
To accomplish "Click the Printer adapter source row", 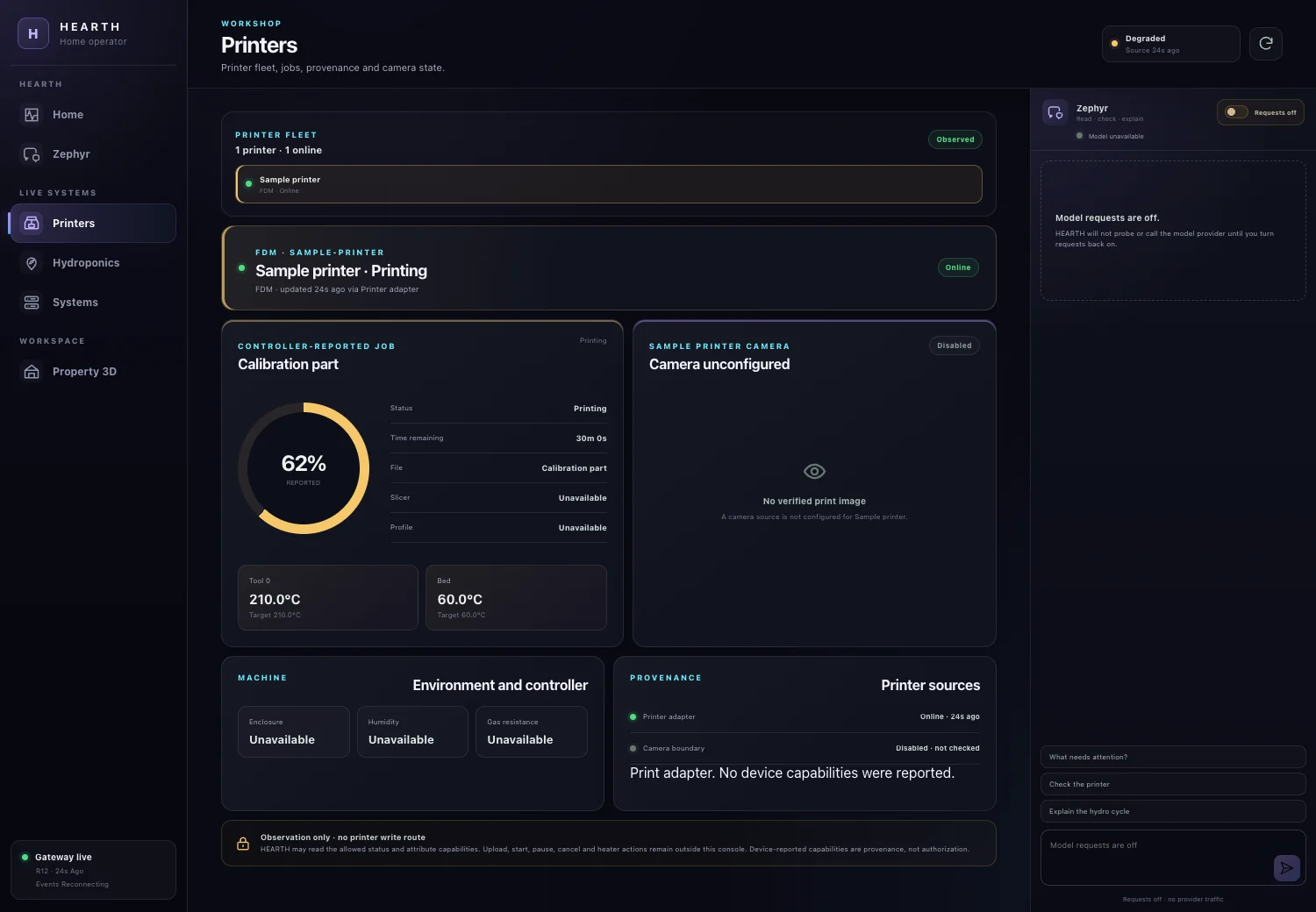I will pyautogui.click(x=805, y=716).
